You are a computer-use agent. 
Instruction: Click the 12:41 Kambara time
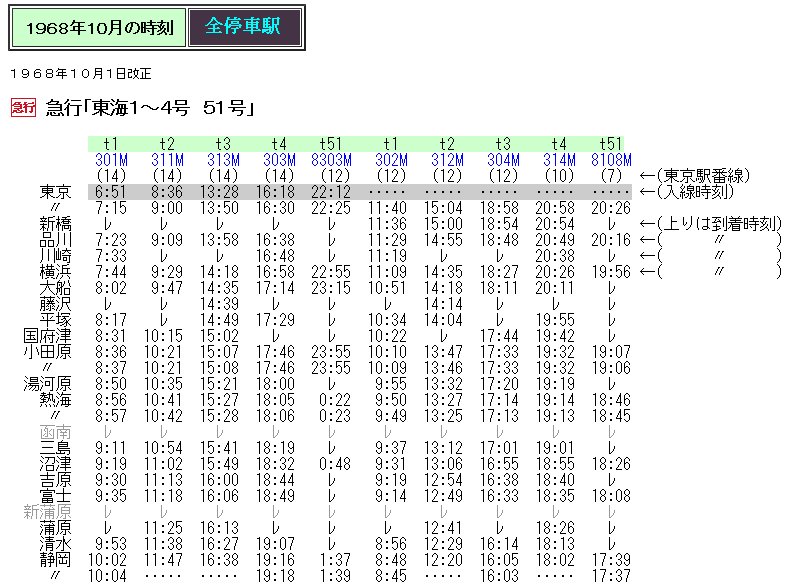coord(443,529)
